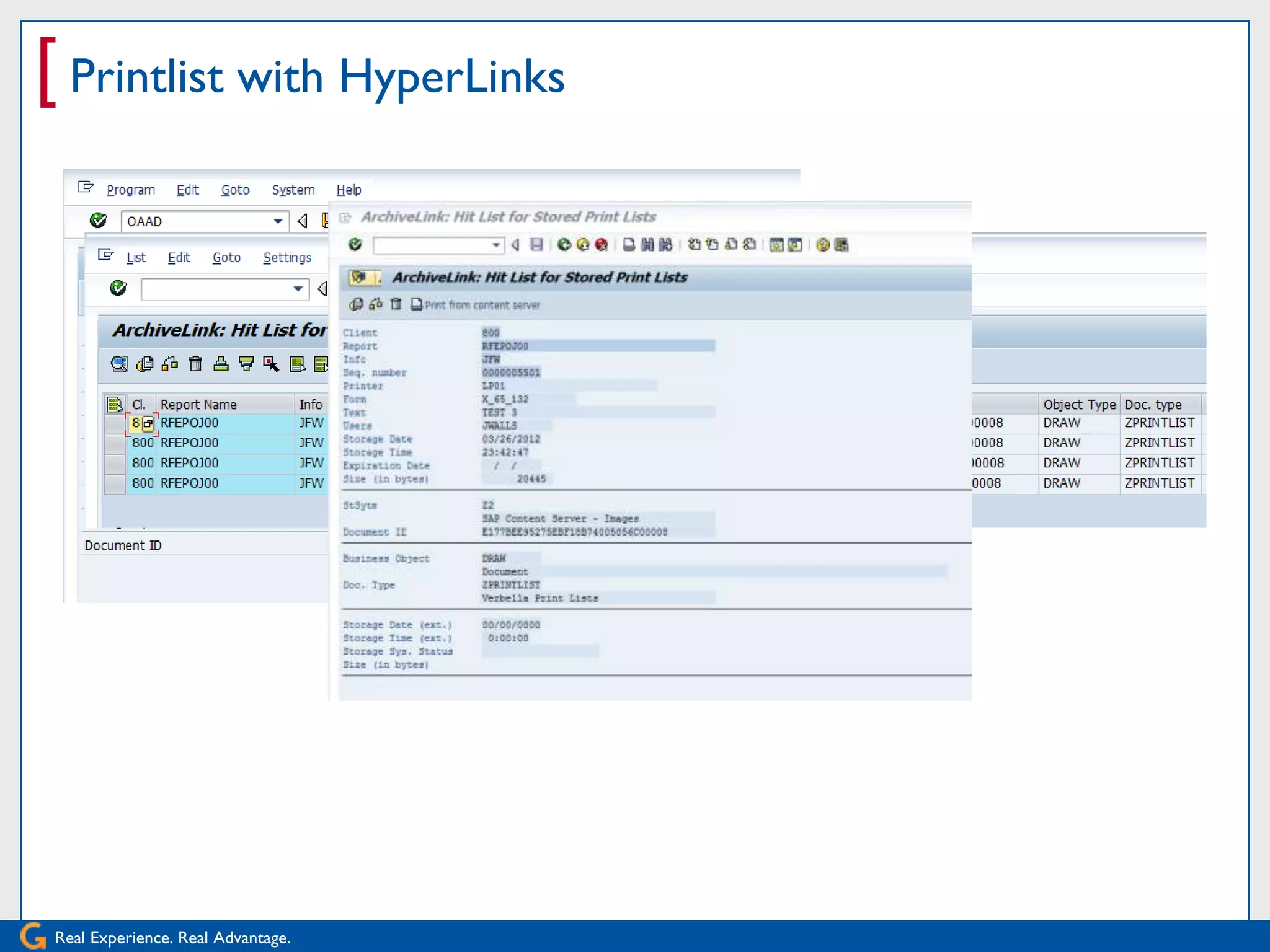The image size is (1270, 952).
Task: Click yellow Exit icon in detail popup toolbar
Action: (x=582, y=245)
